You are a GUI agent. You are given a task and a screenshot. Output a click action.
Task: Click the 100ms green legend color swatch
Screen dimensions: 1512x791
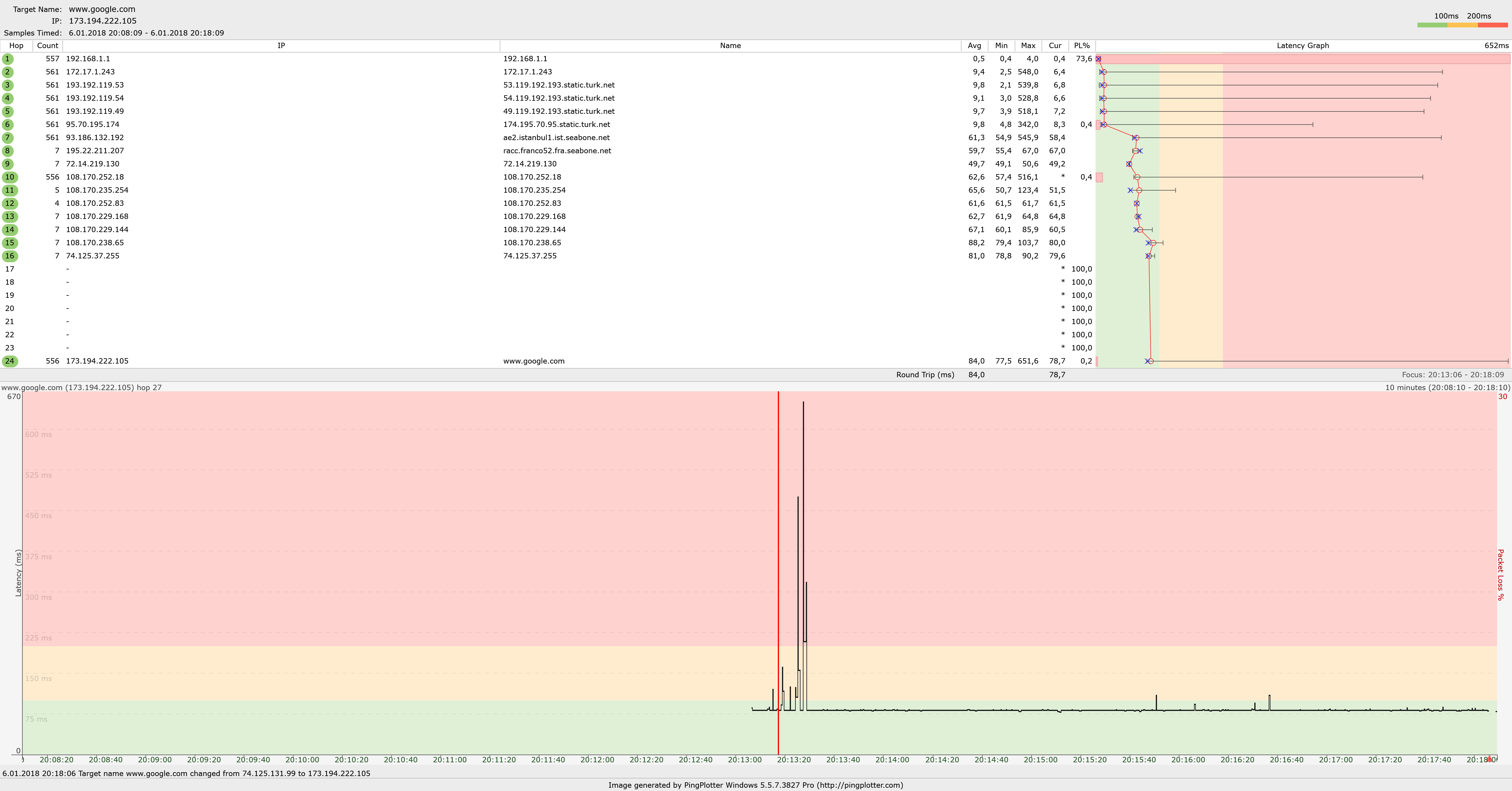[x=1432, y=25]
